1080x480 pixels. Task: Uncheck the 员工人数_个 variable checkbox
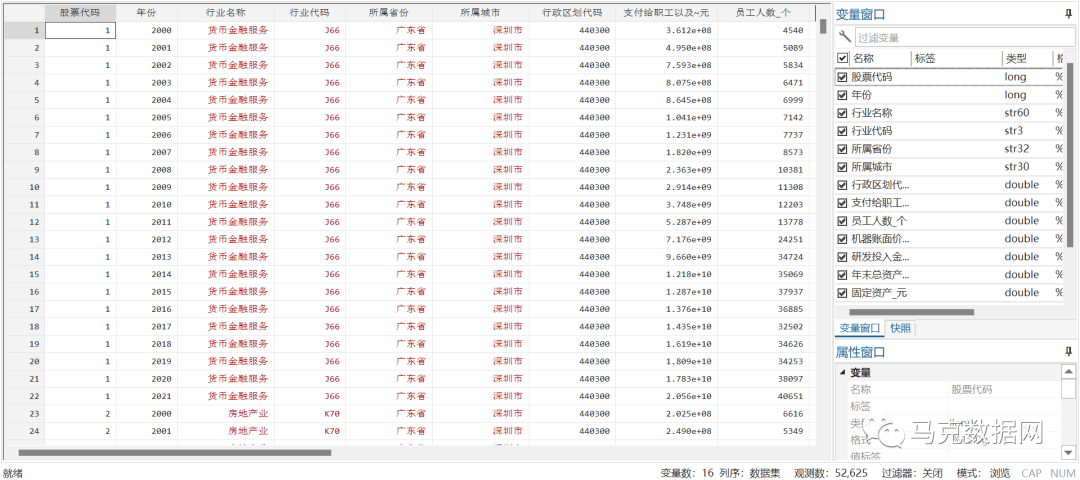[x=842, y=220]
